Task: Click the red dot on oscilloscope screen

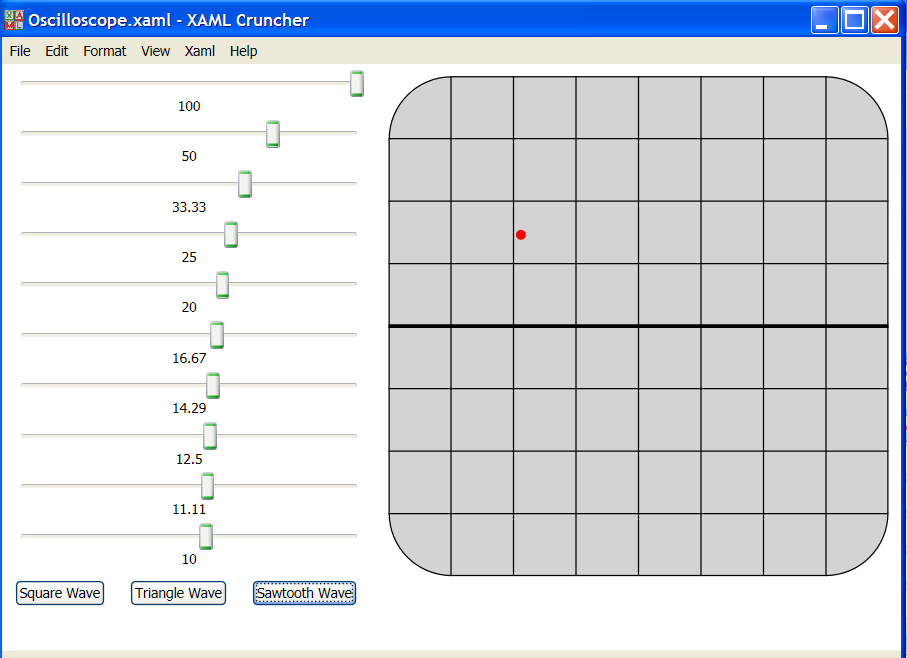Action: click(521, 235)
